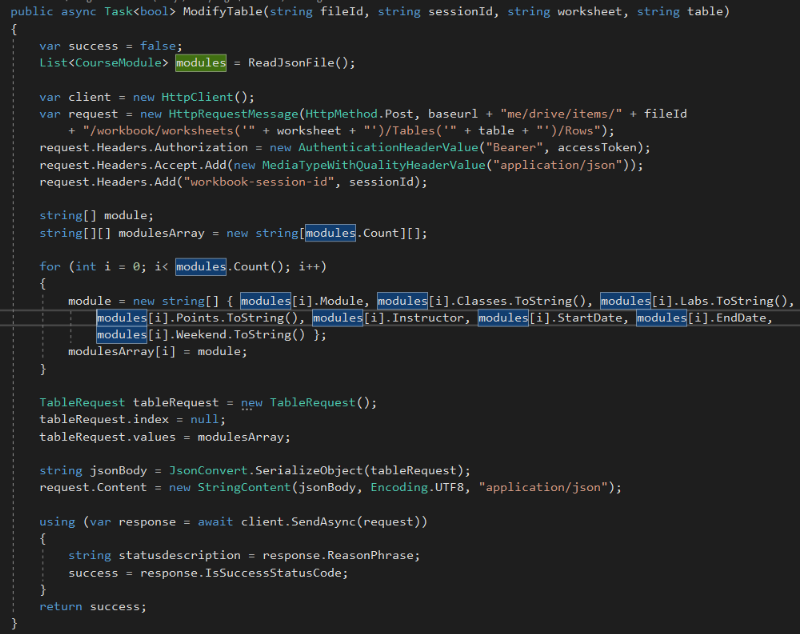Click the CourseModule type in the List declaration

tap(118, 63)
